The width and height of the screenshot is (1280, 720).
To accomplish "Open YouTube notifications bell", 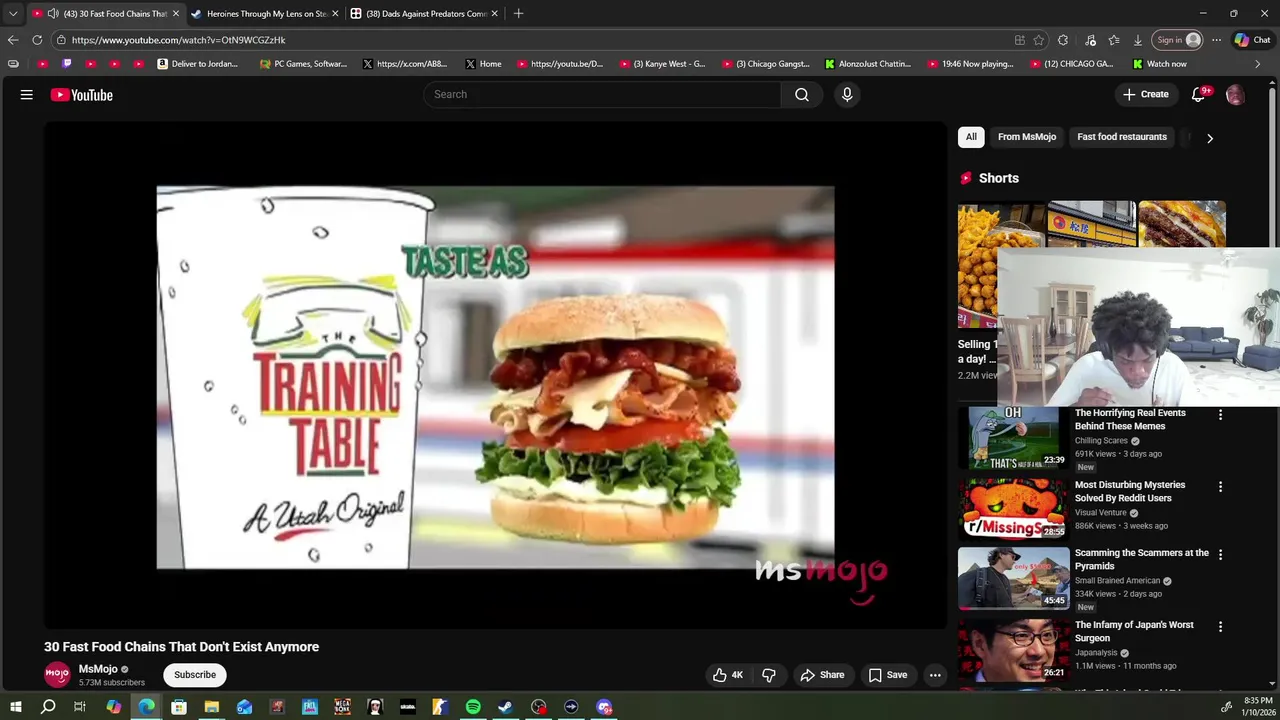I will pyautogui.click(x=1199, y=94).
